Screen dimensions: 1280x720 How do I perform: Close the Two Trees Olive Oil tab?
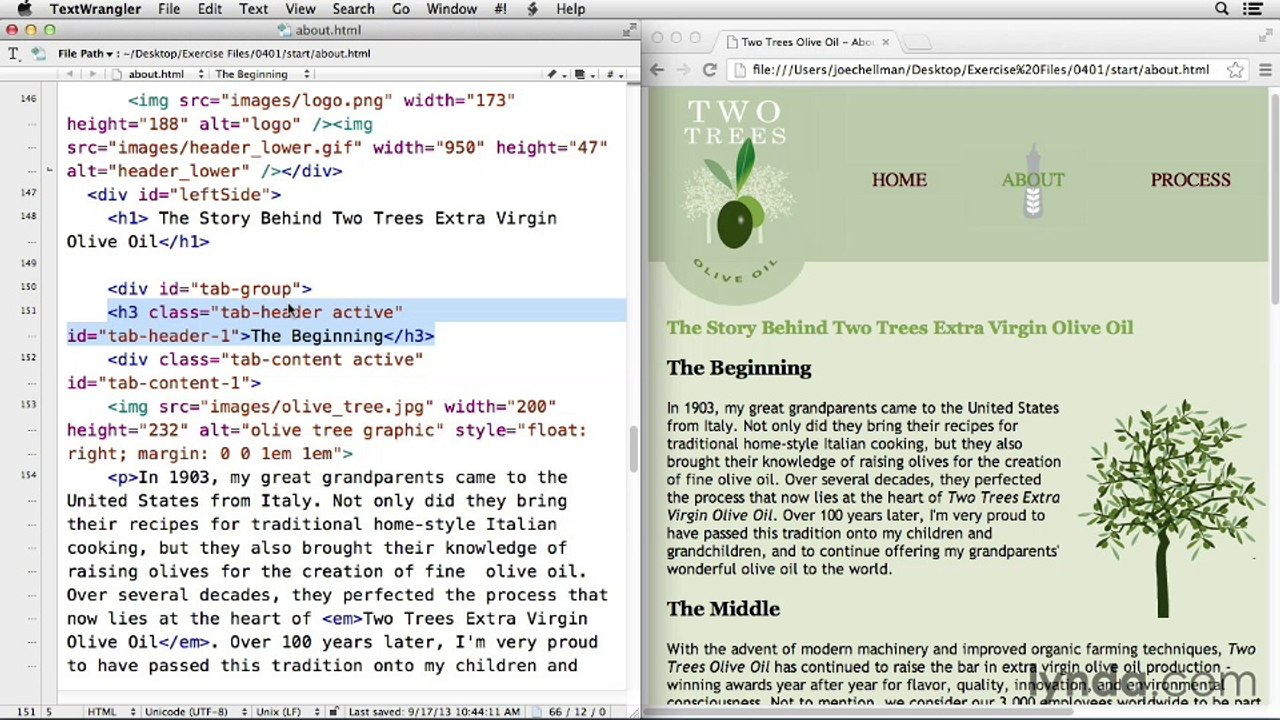pos(885,42)
